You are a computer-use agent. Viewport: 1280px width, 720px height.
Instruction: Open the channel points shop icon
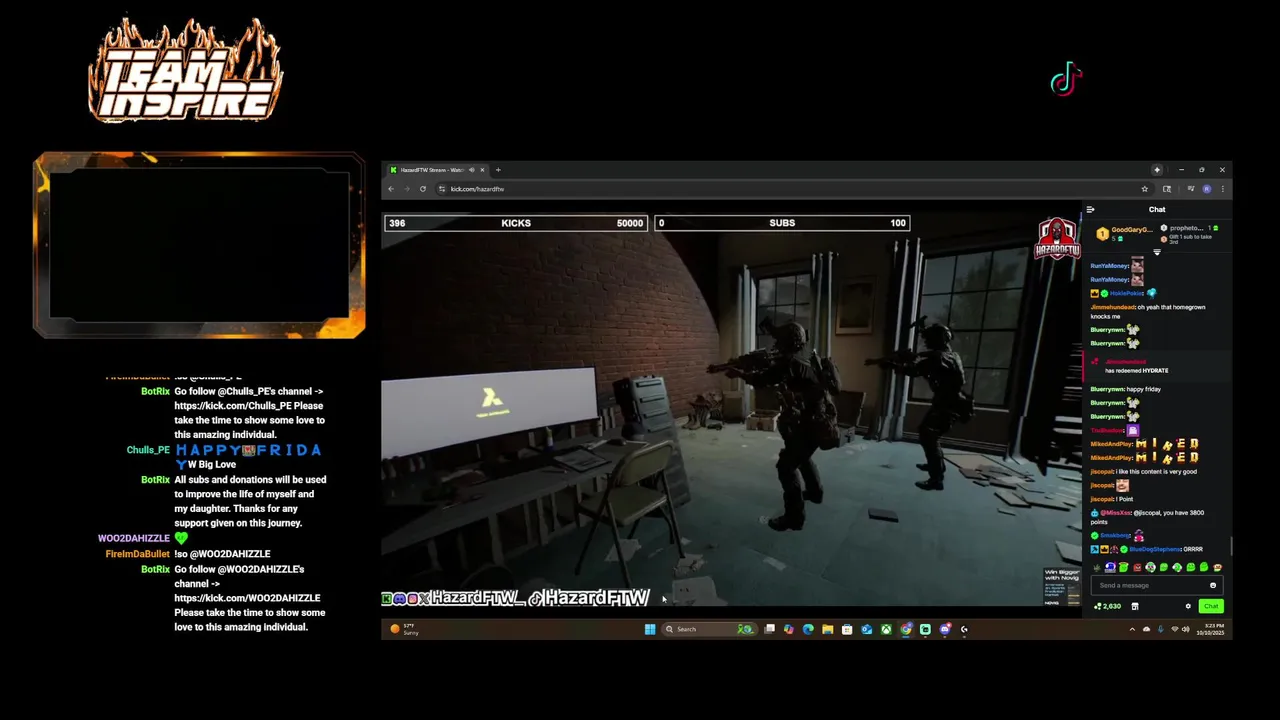1135,606
